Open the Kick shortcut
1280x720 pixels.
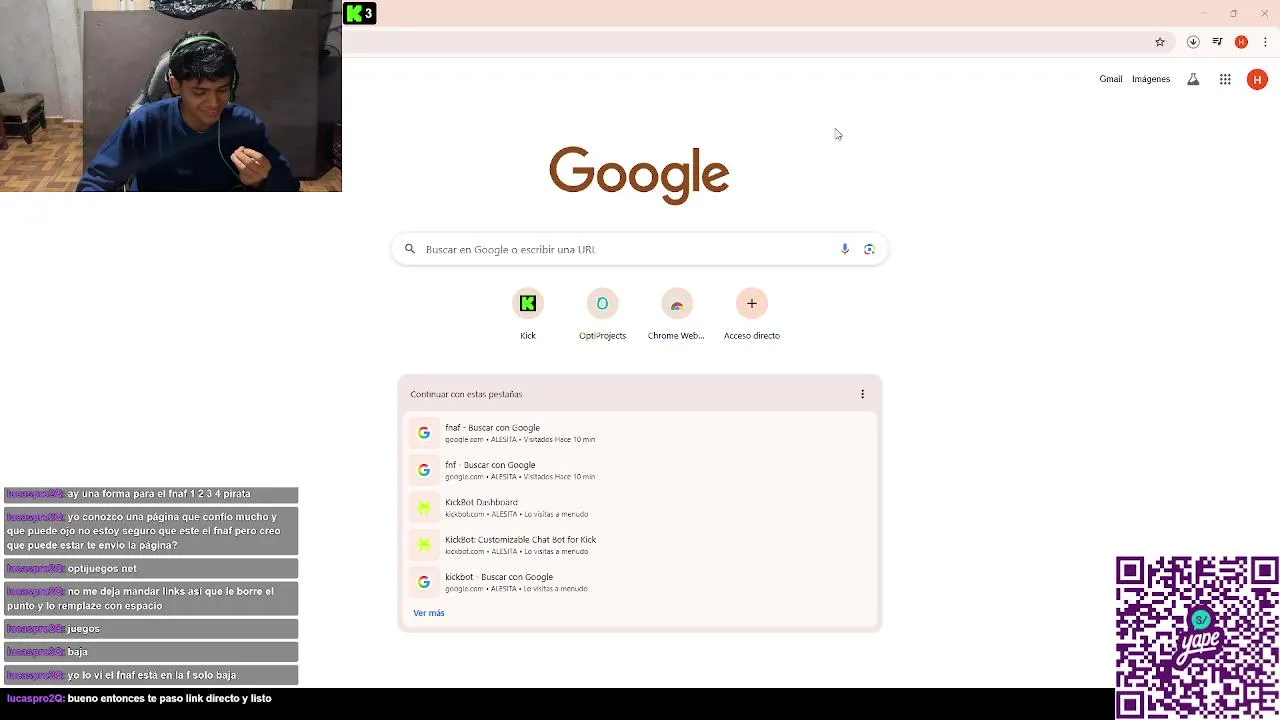pos(528,314)
